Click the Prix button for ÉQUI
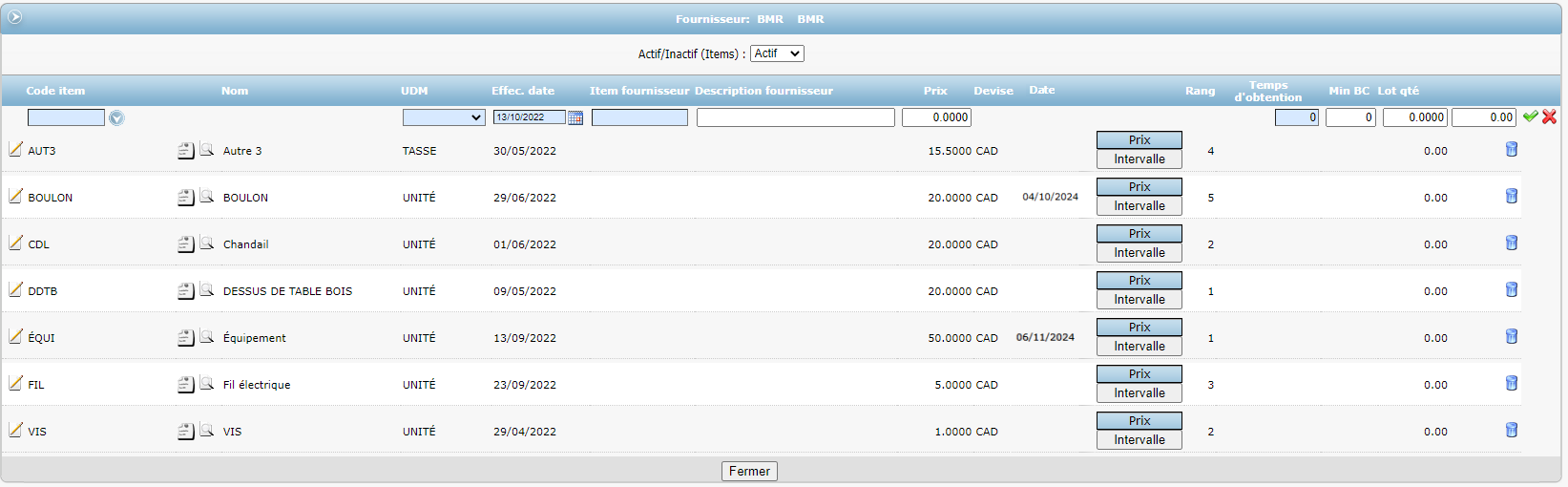 [1139, 328]
